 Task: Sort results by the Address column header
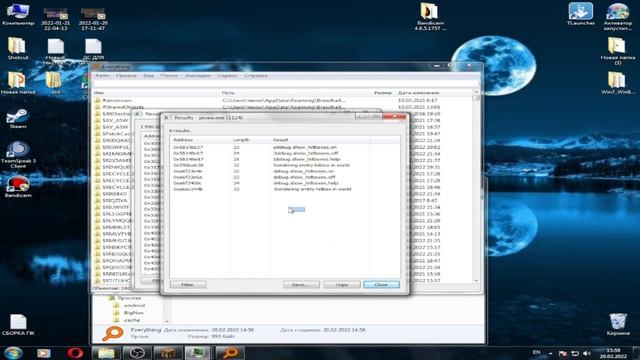pyautogui.click(x=200, y=140)
